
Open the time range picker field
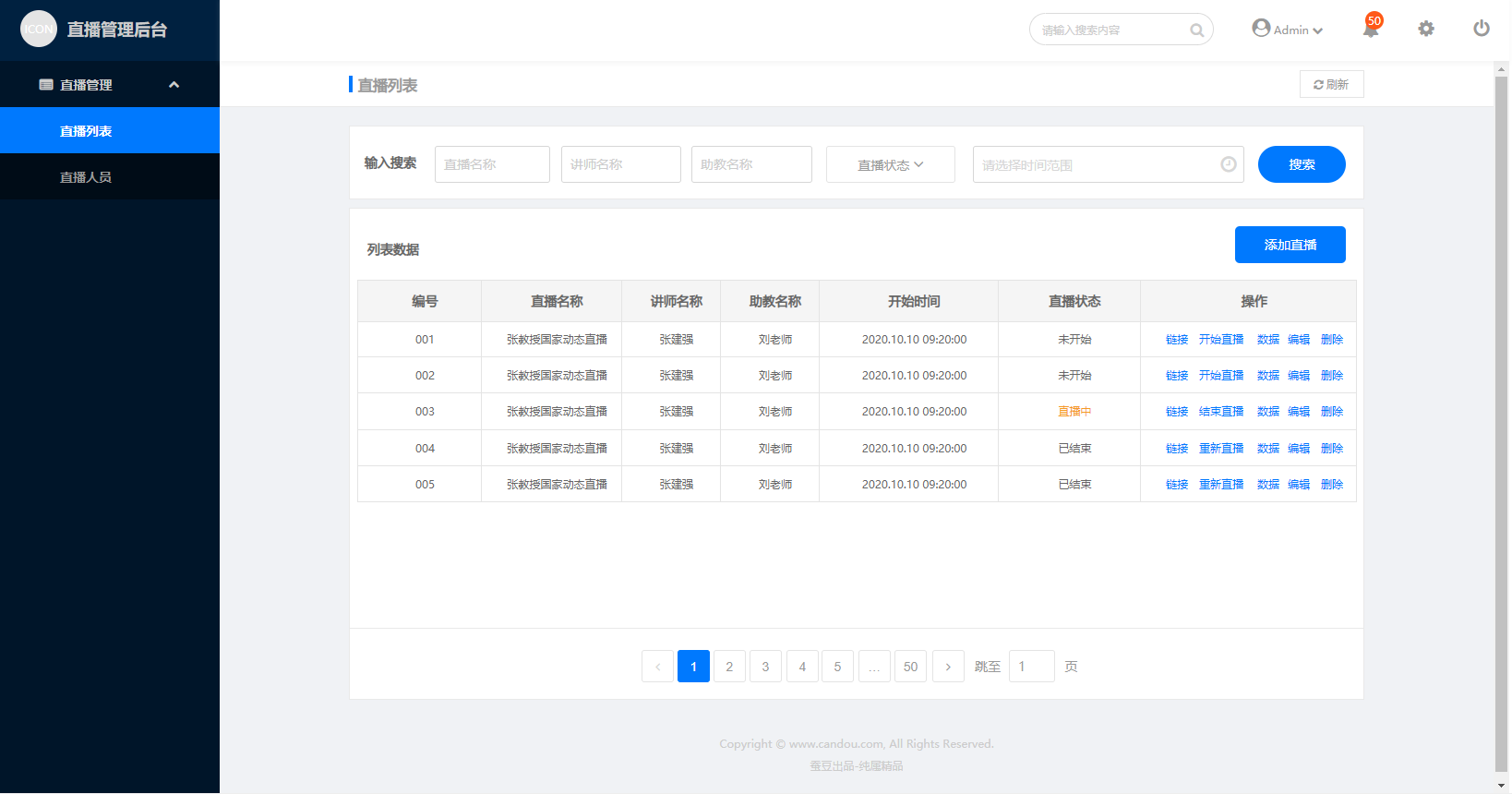[1109, 164]
